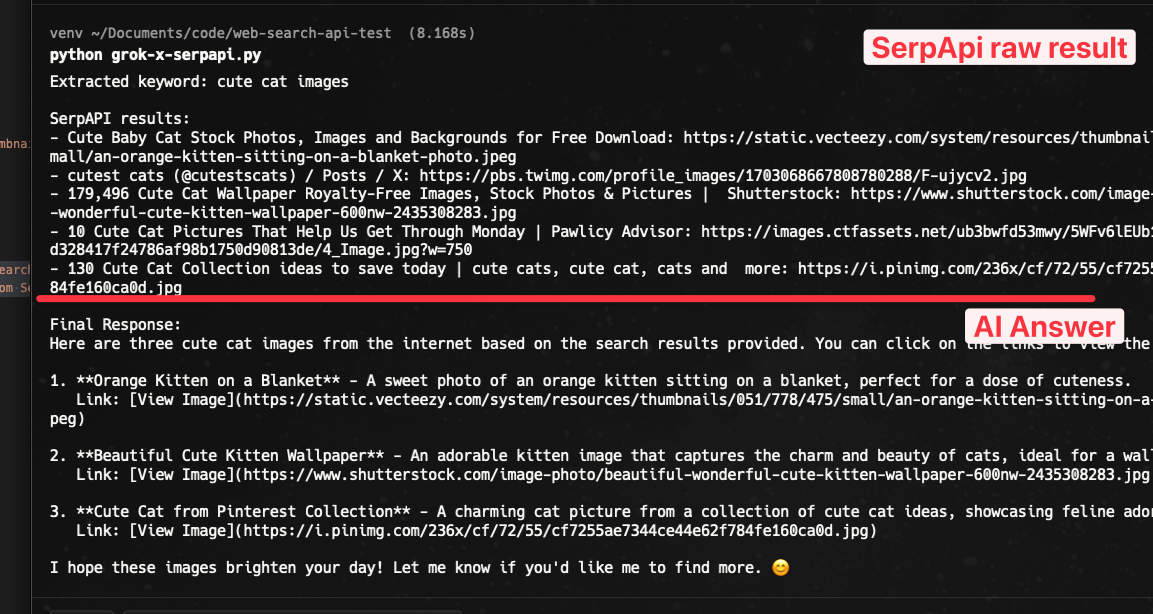Image resolution: width=1153 pixels, height=614 pixels.
Task: Click the red horizontal divider line
Action: coord(565,298)
